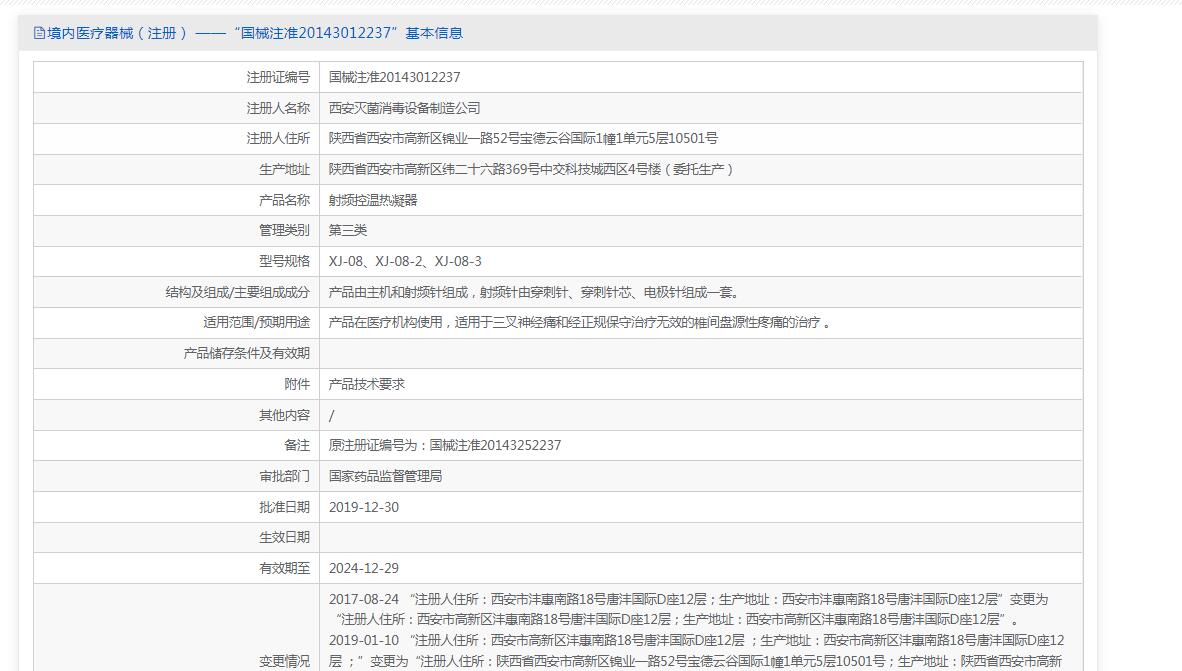Click the 审批部门 label
The width and height of the screenshot is (1182, 671).
pos(284,476)
